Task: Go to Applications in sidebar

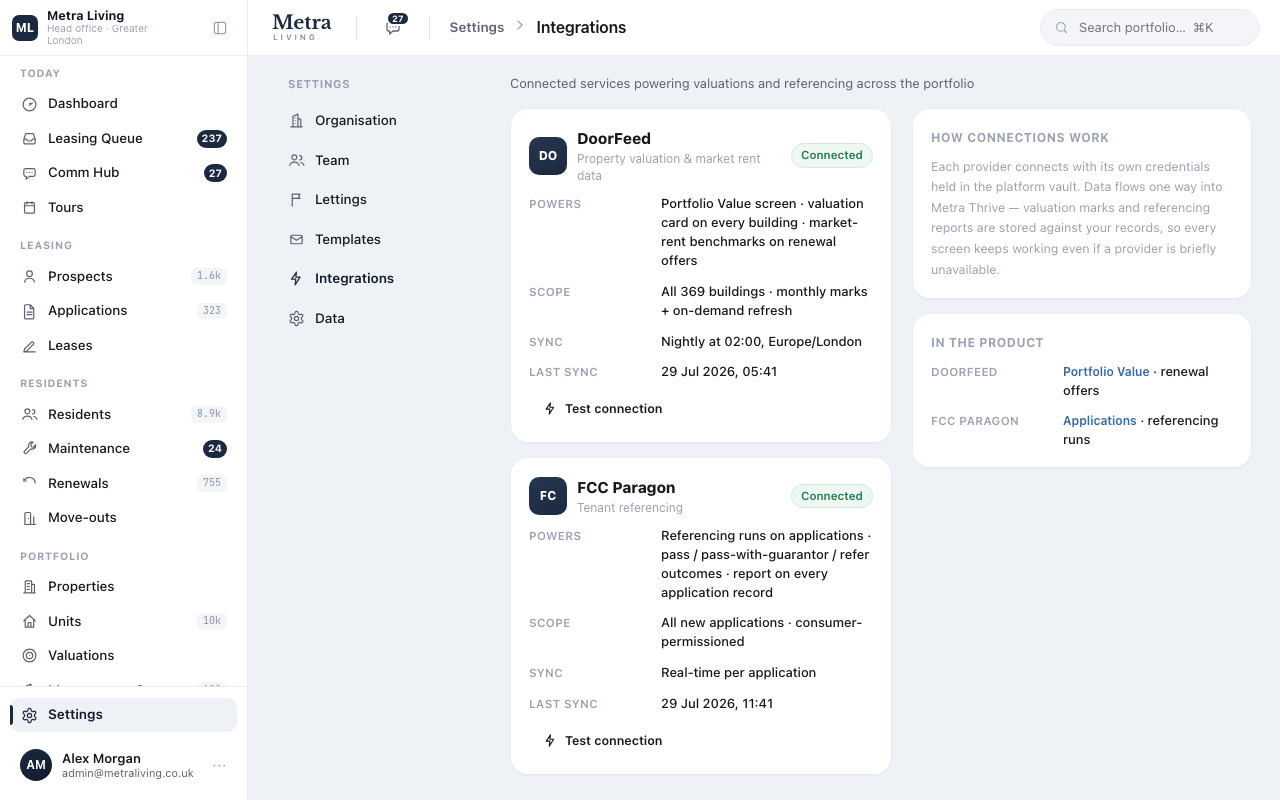Action: pos(124,311)
